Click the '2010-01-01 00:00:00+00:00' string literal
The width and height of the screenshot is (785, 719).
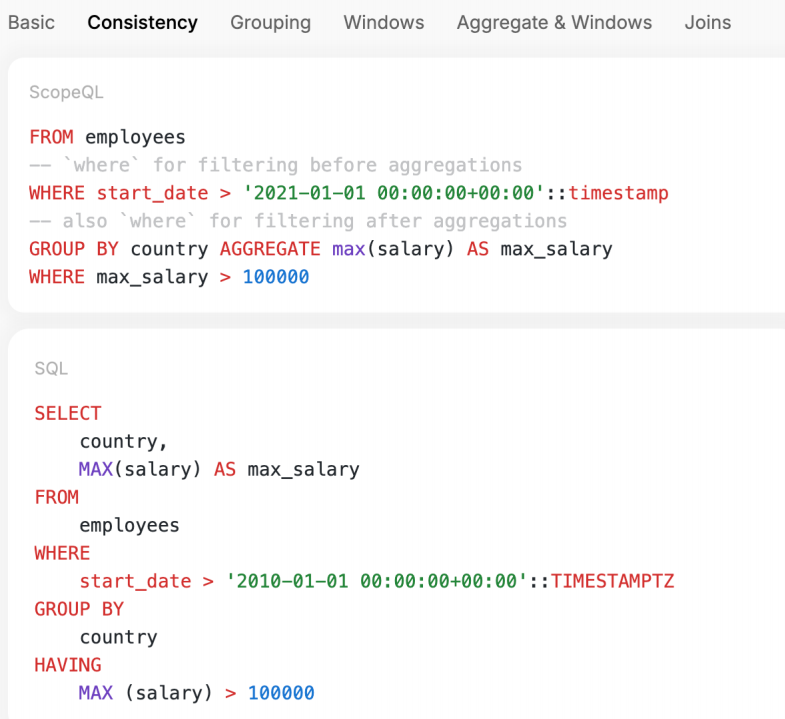click(x=376, y=581)
